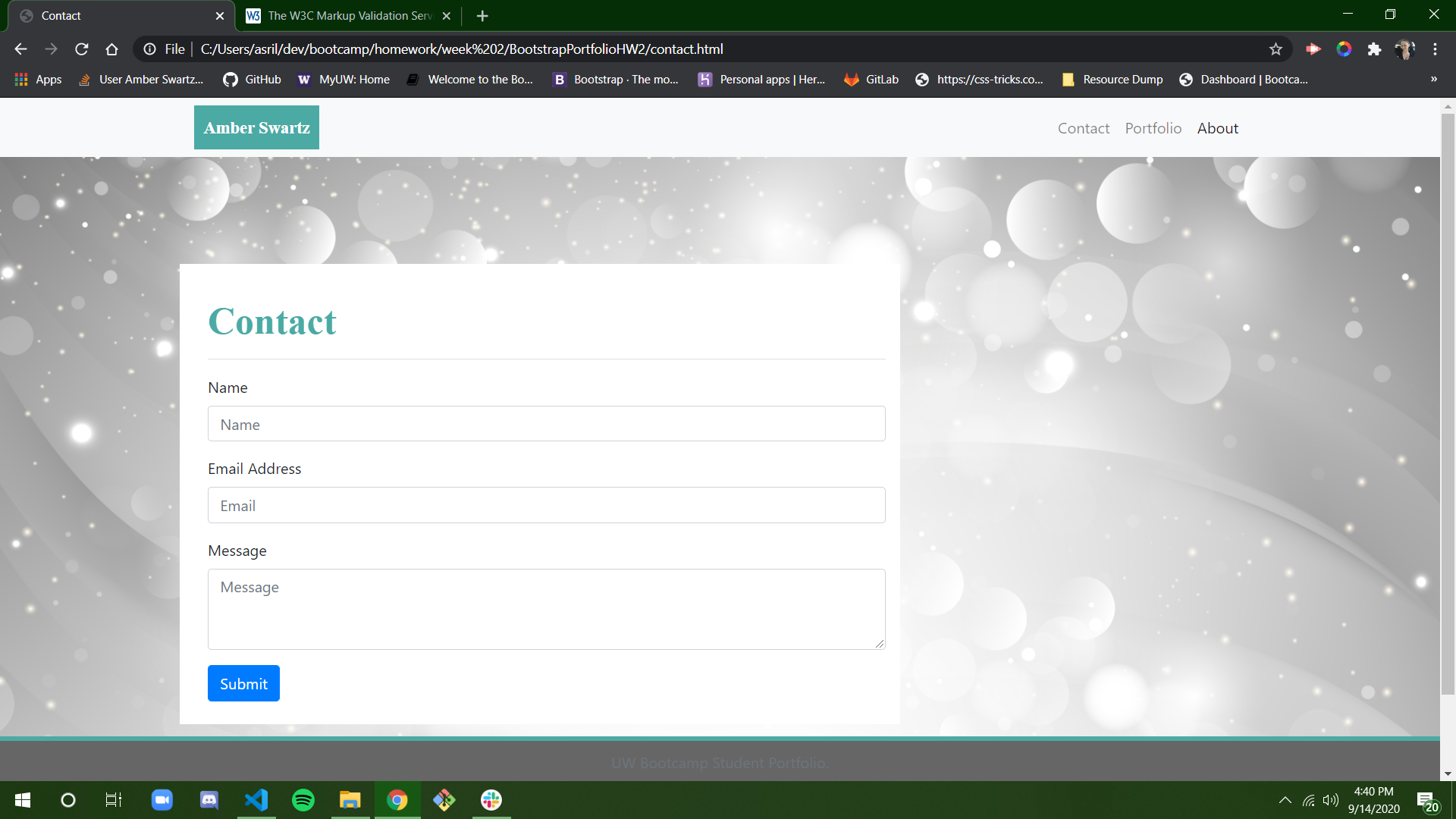Bookmark this page with the star icon
This screenshot has width=1456, height=819.
point(1276,49)
